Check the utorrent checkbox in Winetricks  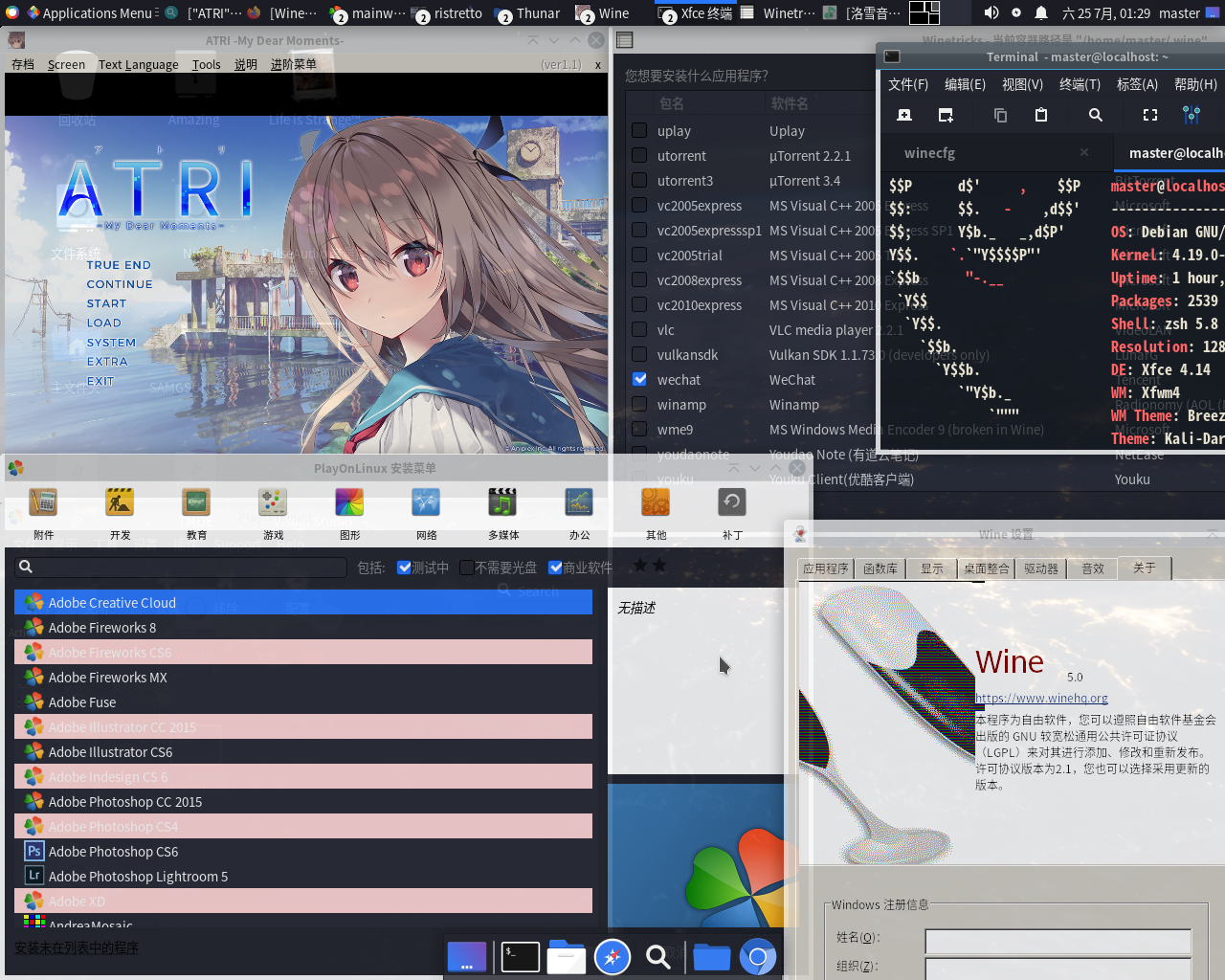pos(639,155)
